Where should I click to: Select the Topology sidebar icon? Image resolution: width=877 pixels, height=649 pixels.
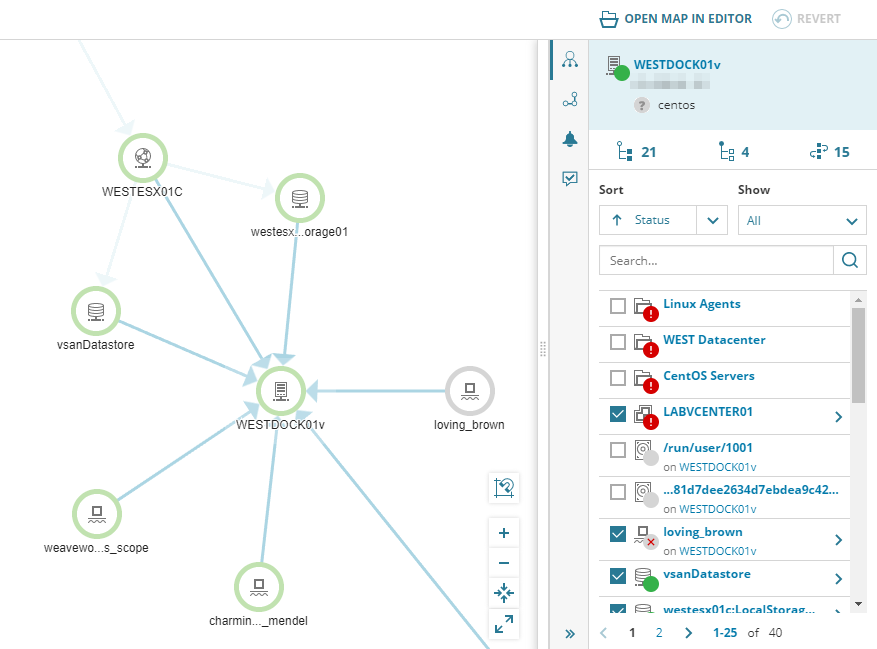(x=569, y=99)
